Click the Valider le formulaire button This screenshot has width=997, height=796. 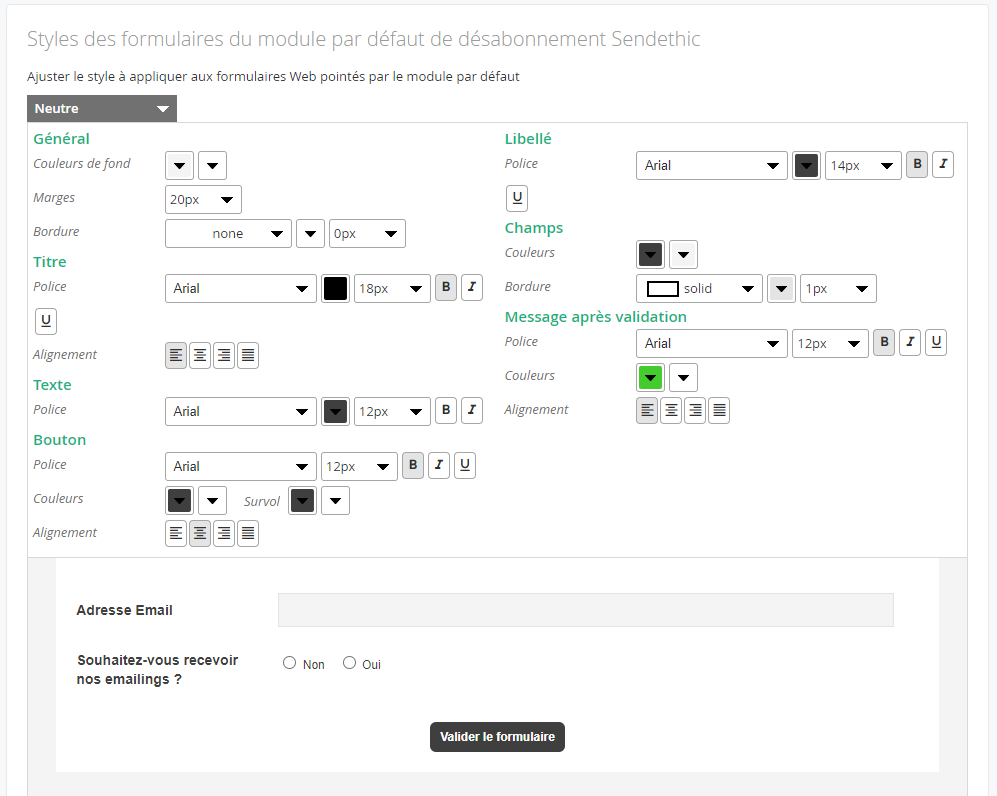tap(497, 737)
